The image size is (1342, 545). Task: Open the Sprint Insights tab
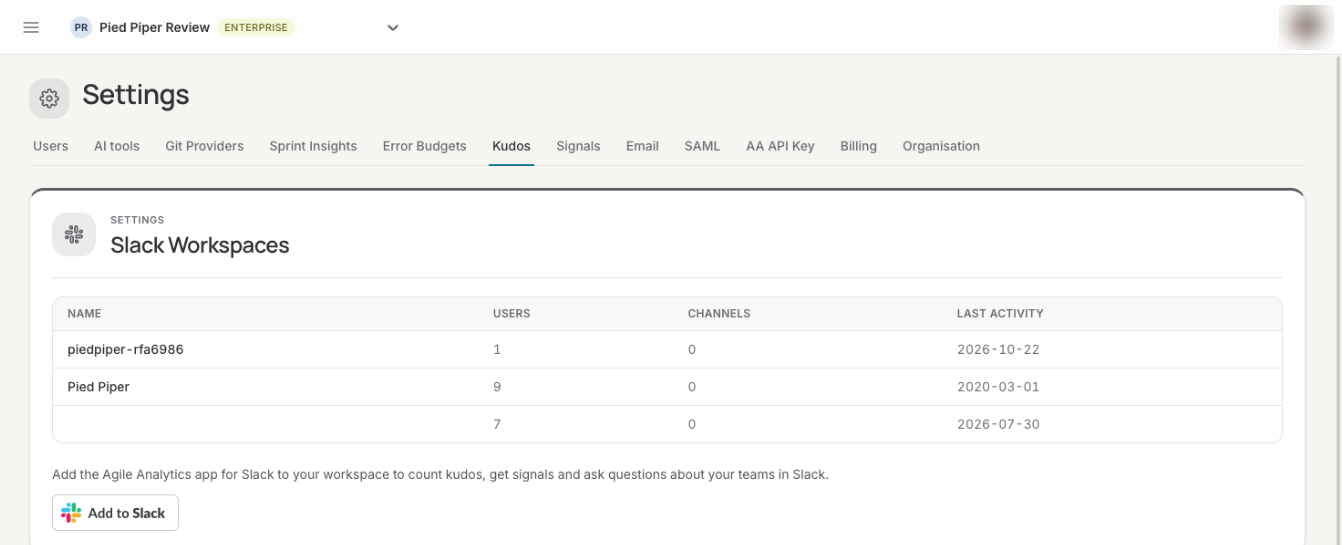(x=313, y=146)
